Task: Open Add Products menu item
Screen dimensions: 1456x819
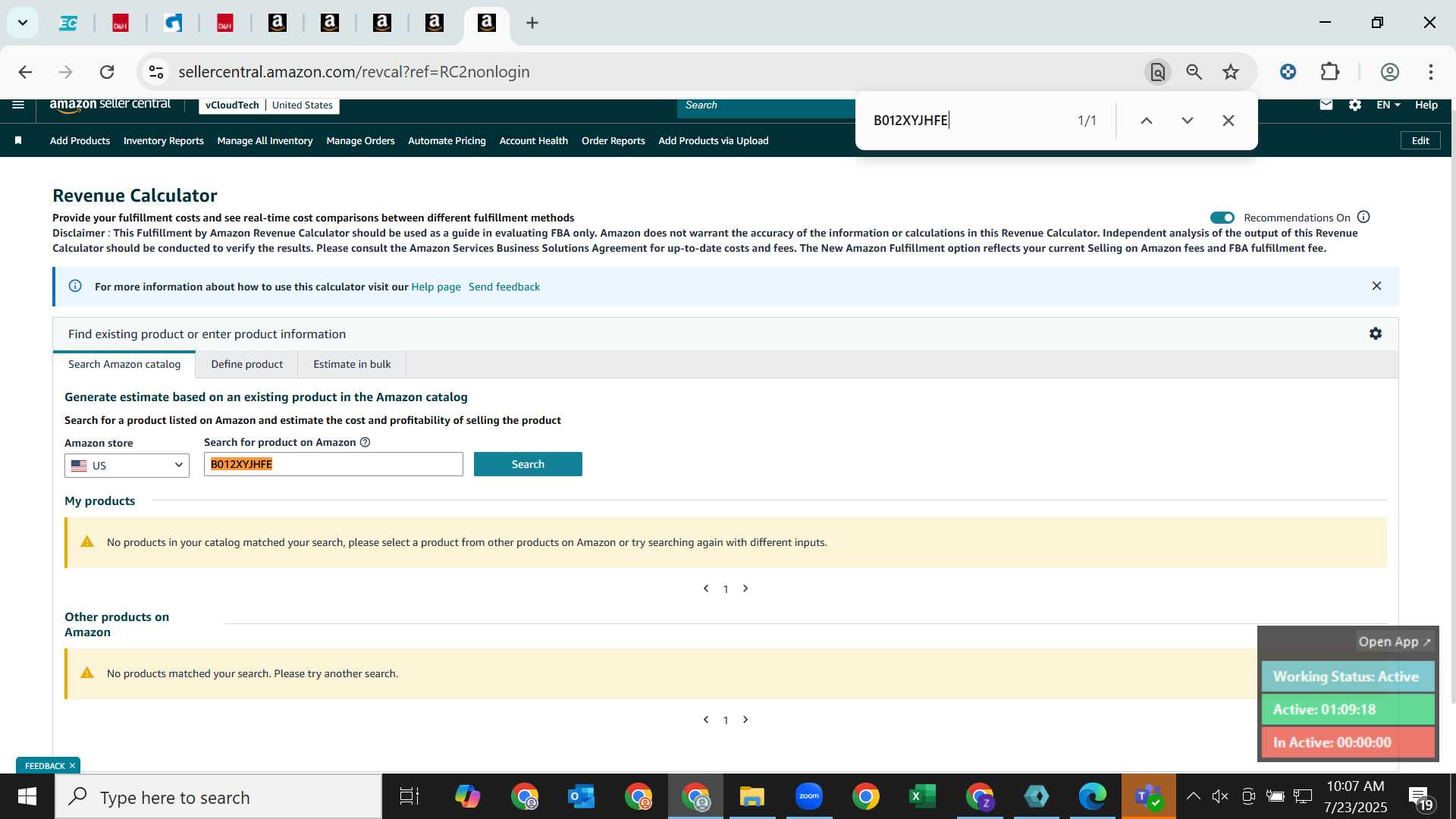Action: pyautogui.click(x=80, y=140)
